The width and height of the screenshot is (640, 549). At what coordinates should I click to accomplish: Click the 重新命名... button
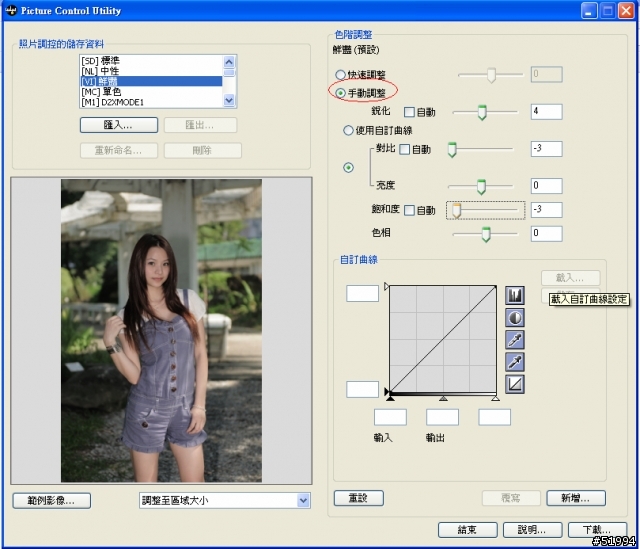tap(119, 150)
